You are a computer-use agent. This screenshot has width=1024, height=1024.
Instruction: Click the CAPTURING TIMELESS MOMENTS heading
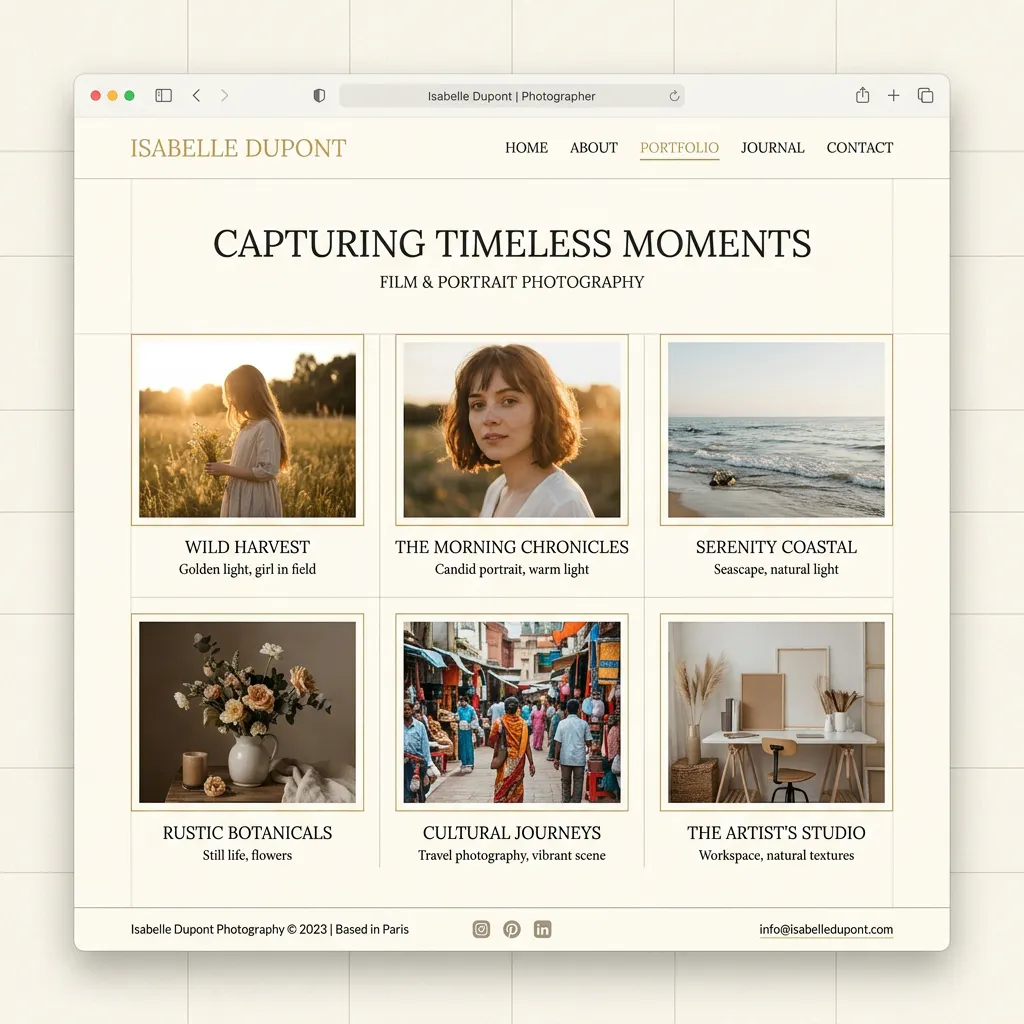click(512, 244)
